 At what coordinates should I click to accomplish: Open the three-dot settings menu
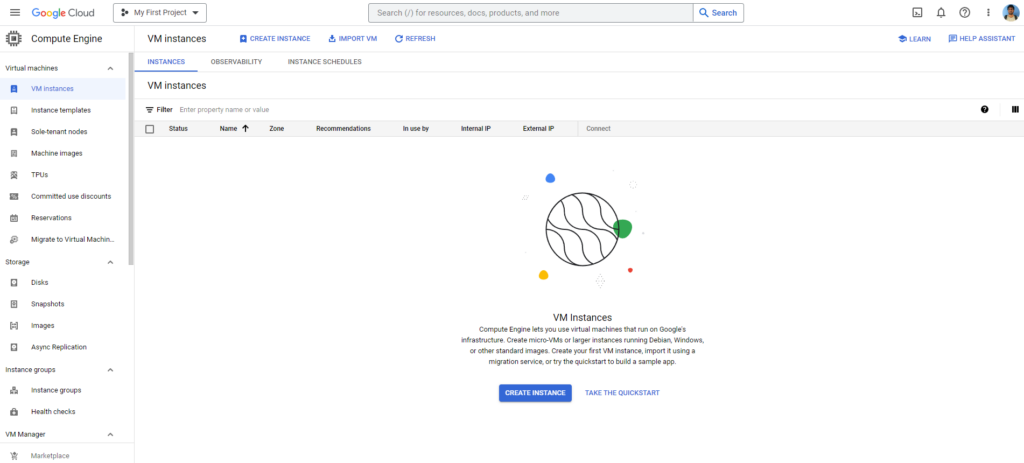988,12
